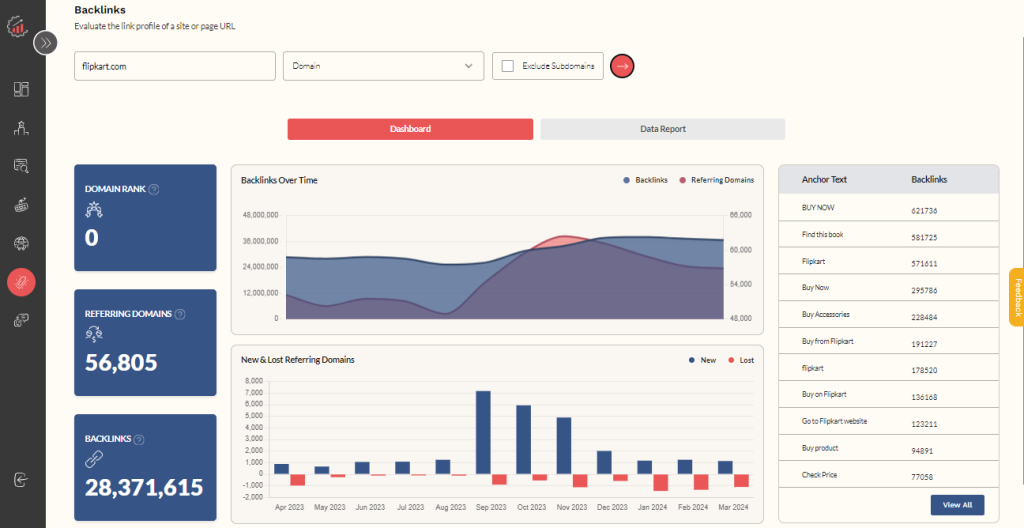
Task: Toggle Backlinks series legend in area chart
Action: point(645,180)
